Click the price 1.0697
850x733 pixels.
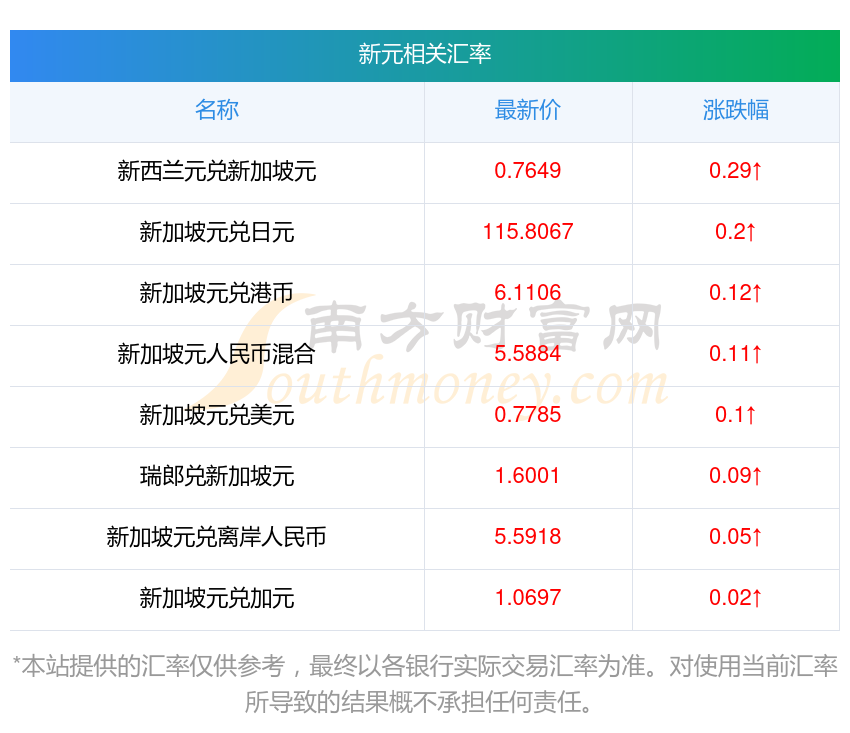point(527,598)
